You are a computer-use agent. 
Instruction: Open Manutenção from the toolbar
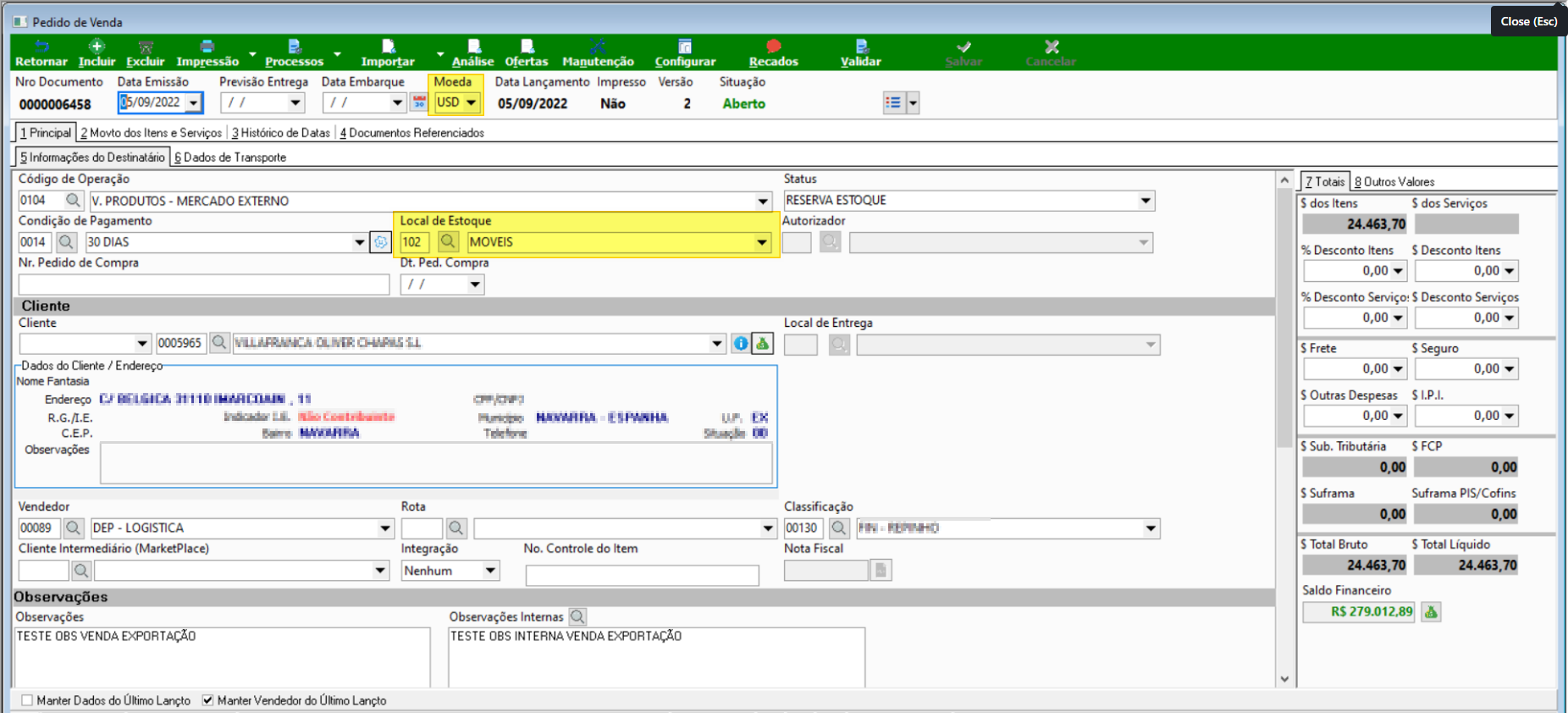pos(598,53)
